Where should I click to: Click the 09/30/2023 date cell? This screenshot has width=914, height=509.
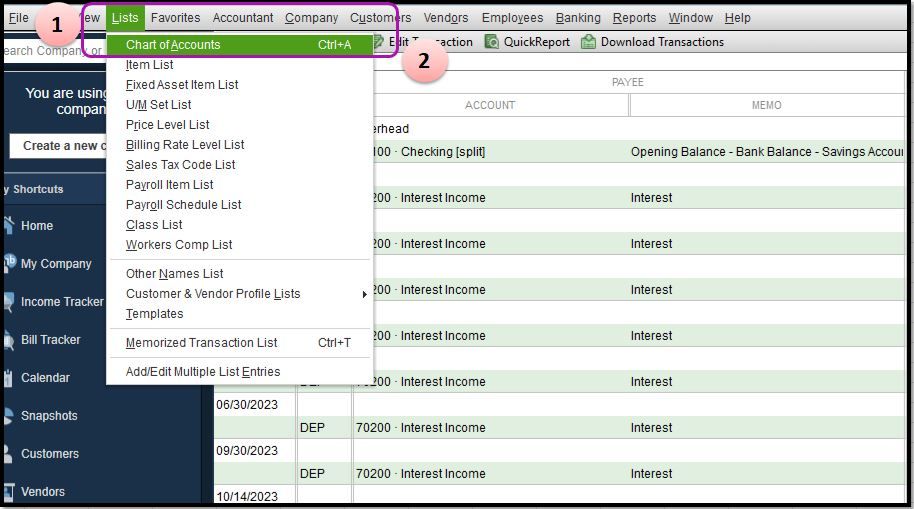click(x=247, y=451)
